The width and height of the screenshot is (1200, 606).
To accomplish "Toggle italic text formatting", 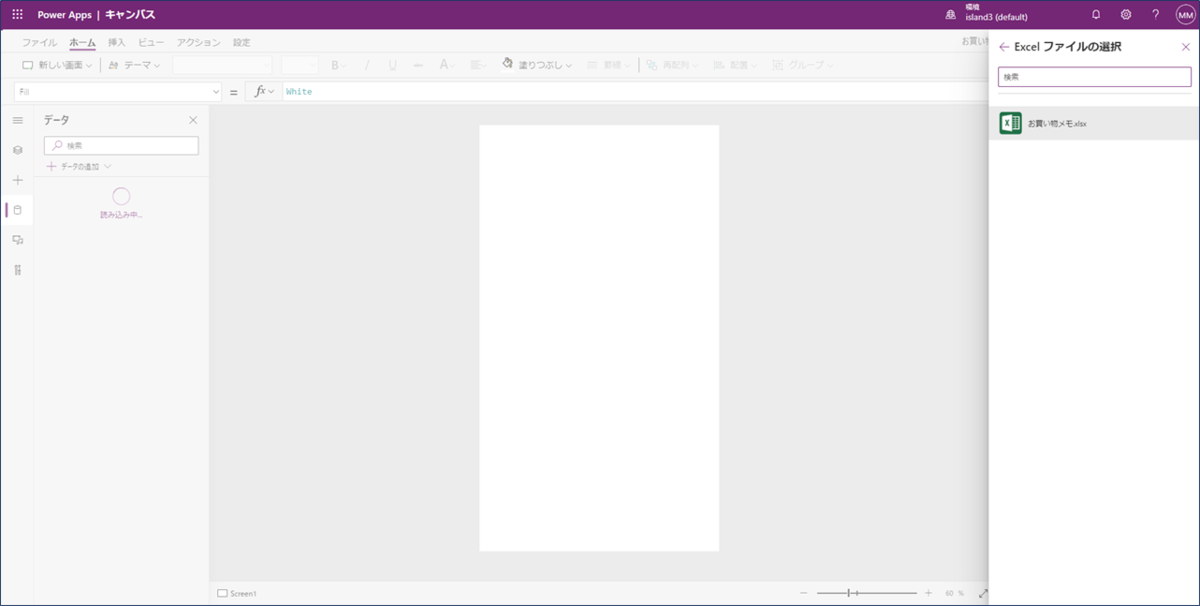I will 366,65.
